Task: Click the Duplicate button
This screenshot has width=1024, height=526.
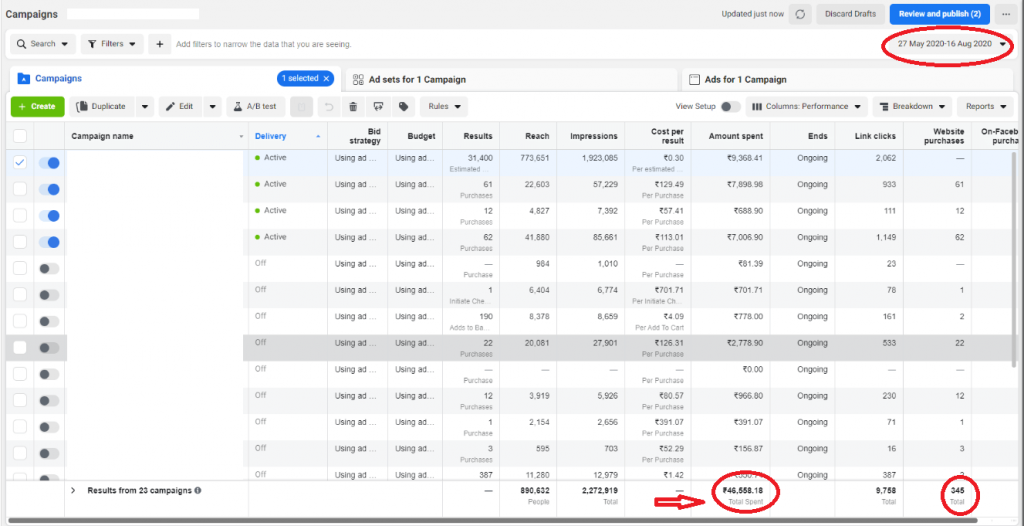Action: [102, 107]
